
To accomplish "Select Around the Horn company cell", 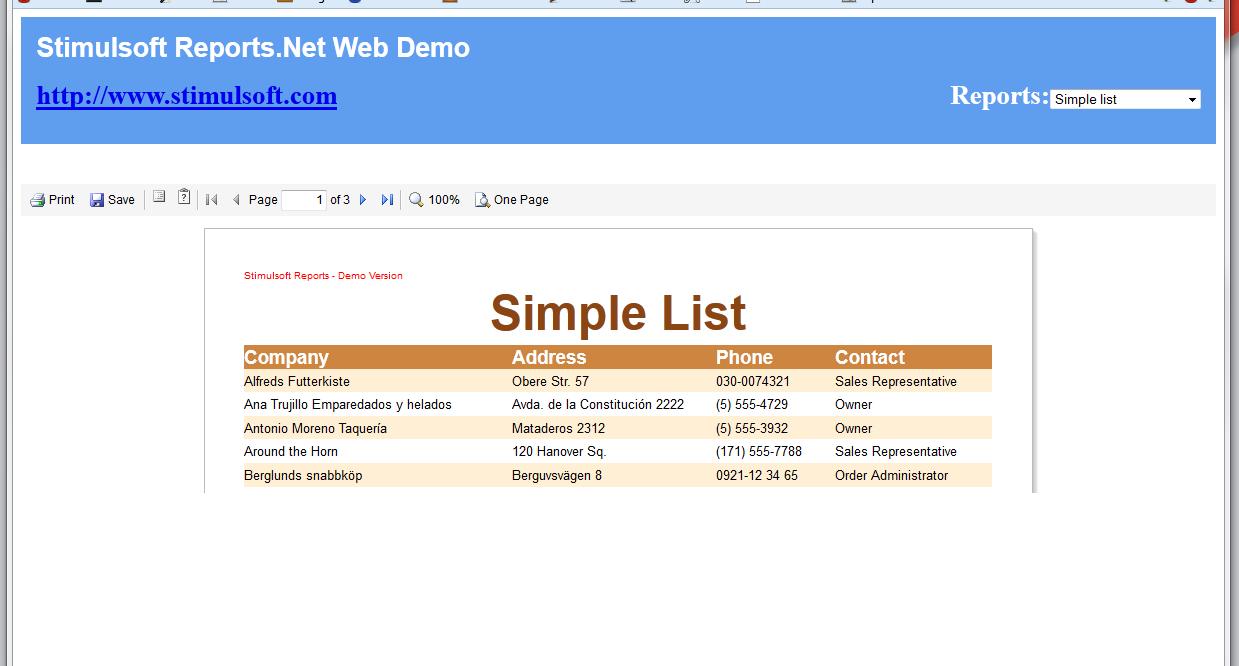I will tap(291, 452).
